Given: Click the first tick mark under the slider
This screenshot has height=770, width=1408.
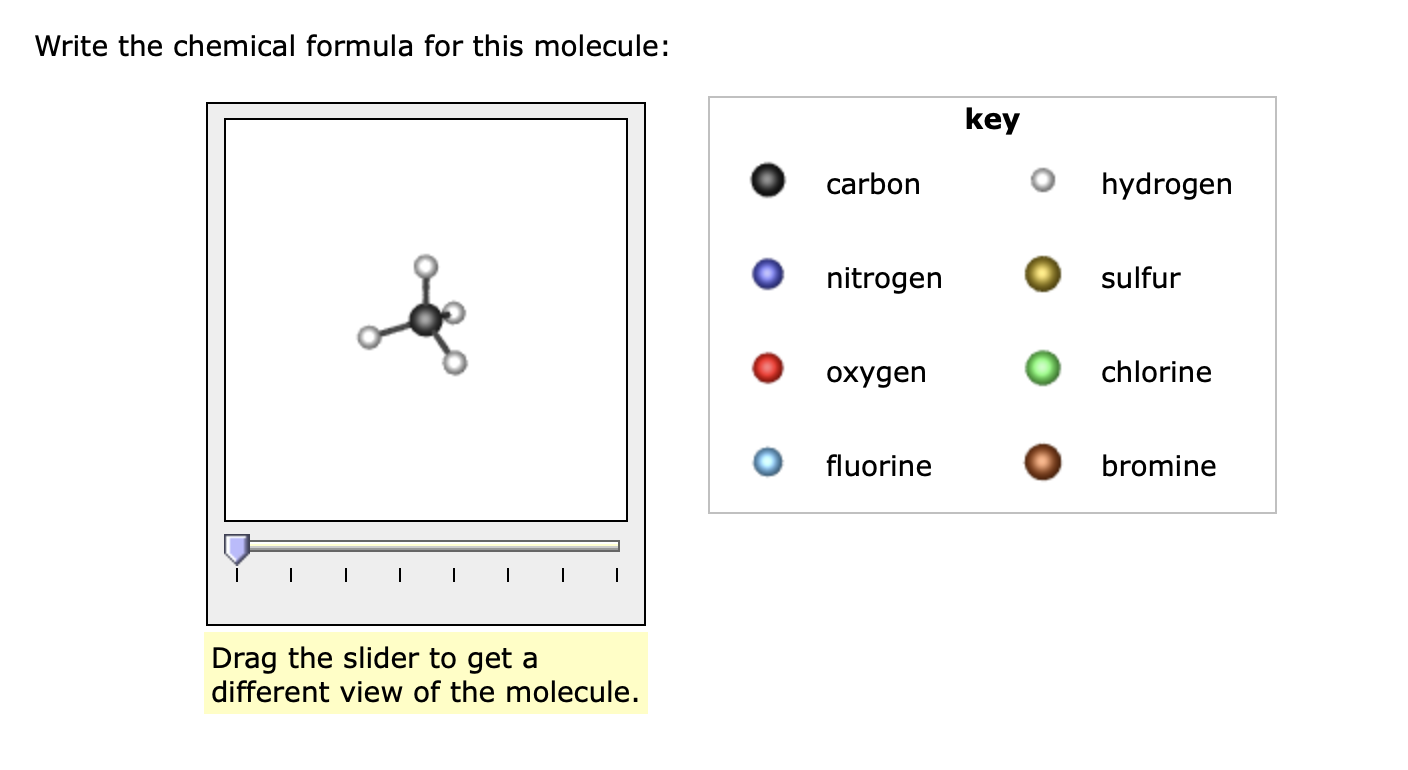Looking at the screenshot, I should point(237,575).
